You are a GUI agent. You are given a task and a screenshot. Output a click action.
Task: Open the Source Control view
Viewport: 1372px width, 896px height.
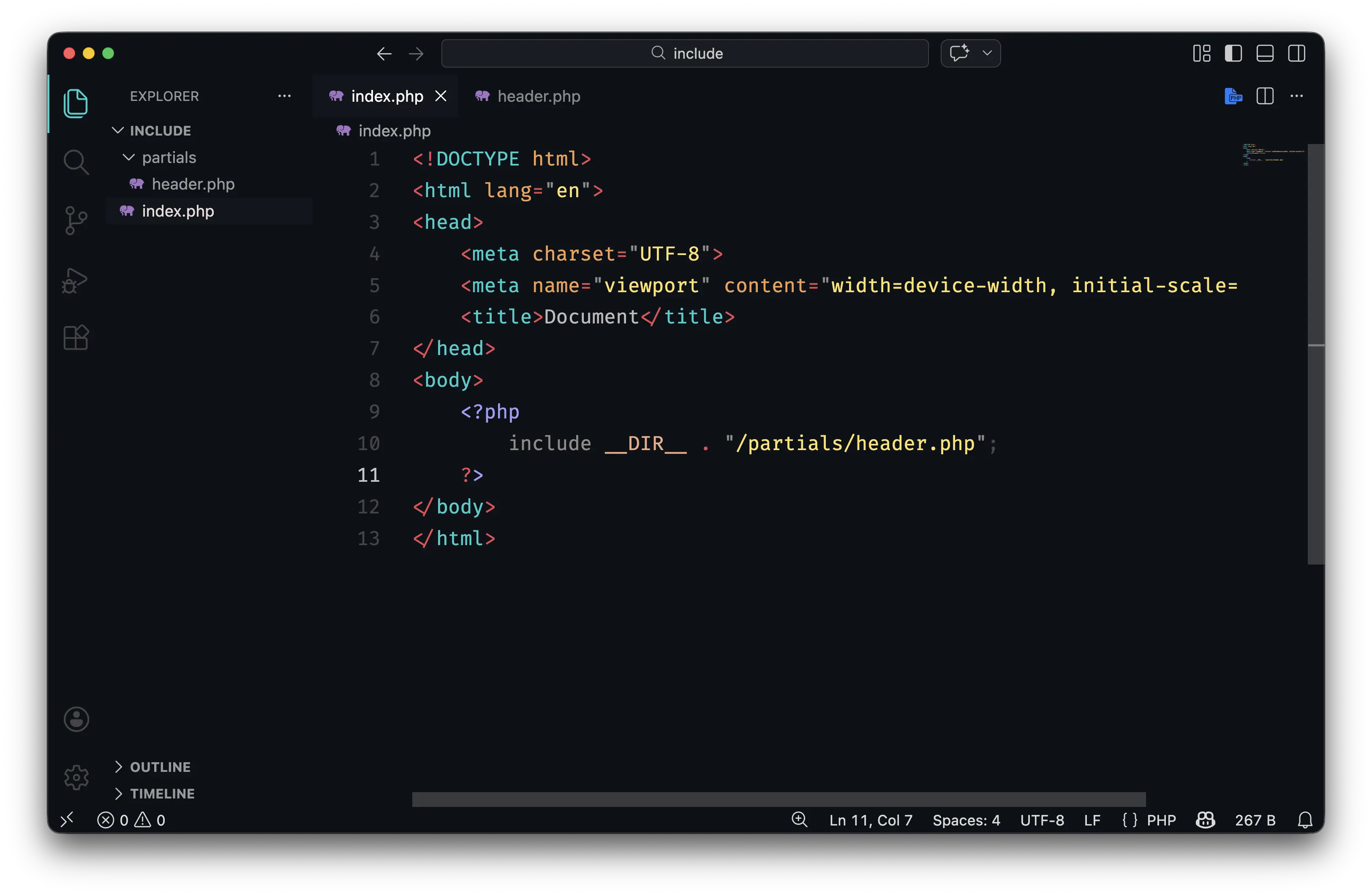(x=76, y=221)
